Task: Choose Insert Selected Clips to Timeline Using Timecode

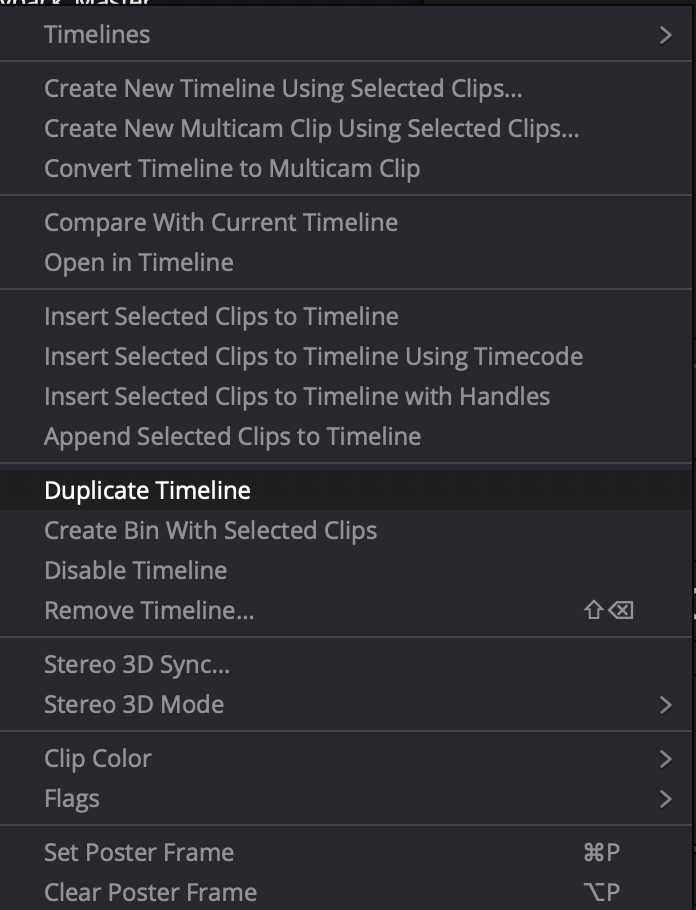Action: [346, 357]
